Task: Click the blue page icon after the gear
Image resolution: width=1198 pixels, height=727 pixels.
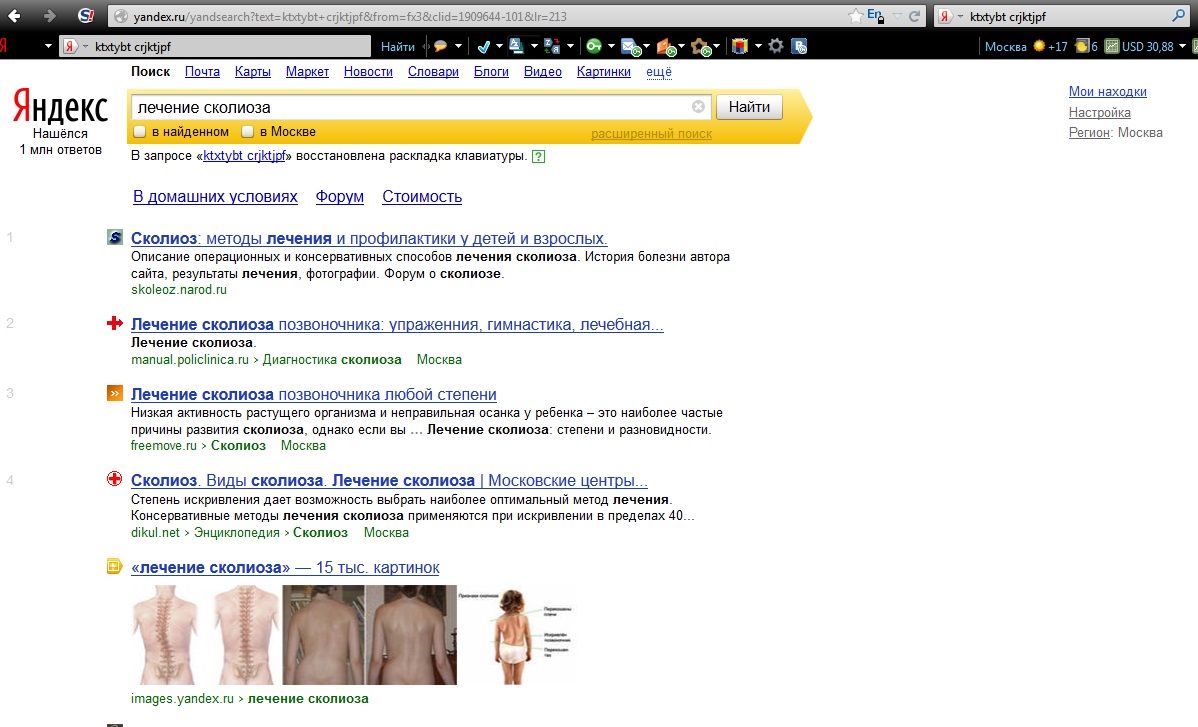Action: 799,47
